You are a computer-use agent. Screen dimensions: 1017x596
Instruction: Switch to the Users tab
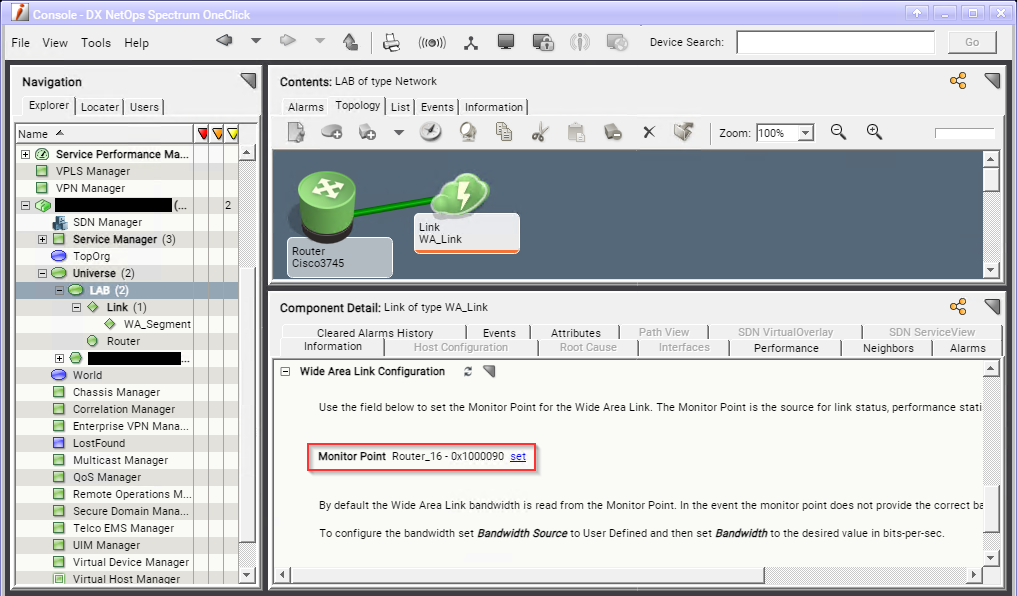tap(144, 107)
